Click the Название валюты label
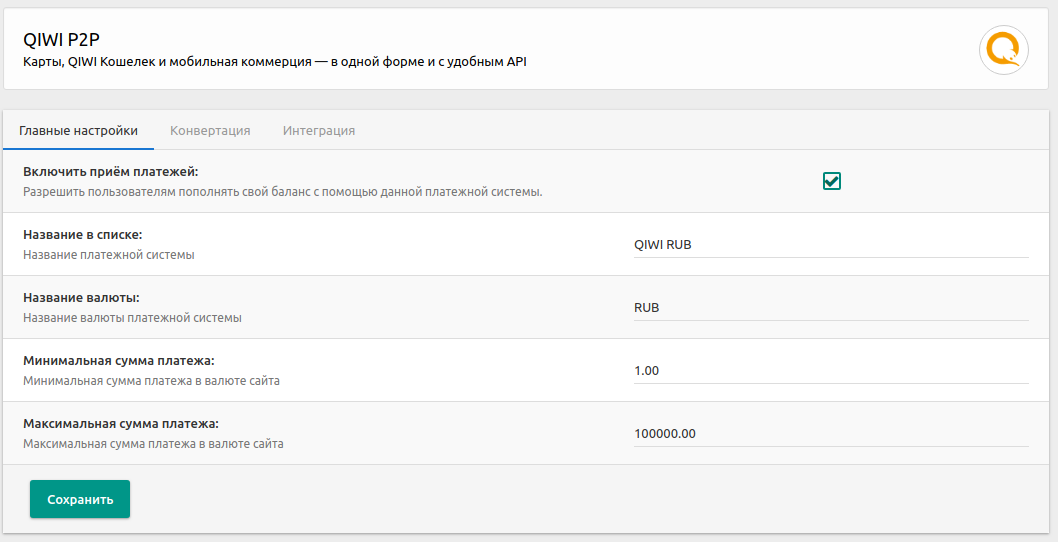This screenshot has width=1058, height=542. pyautogui.click(x=81, y=298)
